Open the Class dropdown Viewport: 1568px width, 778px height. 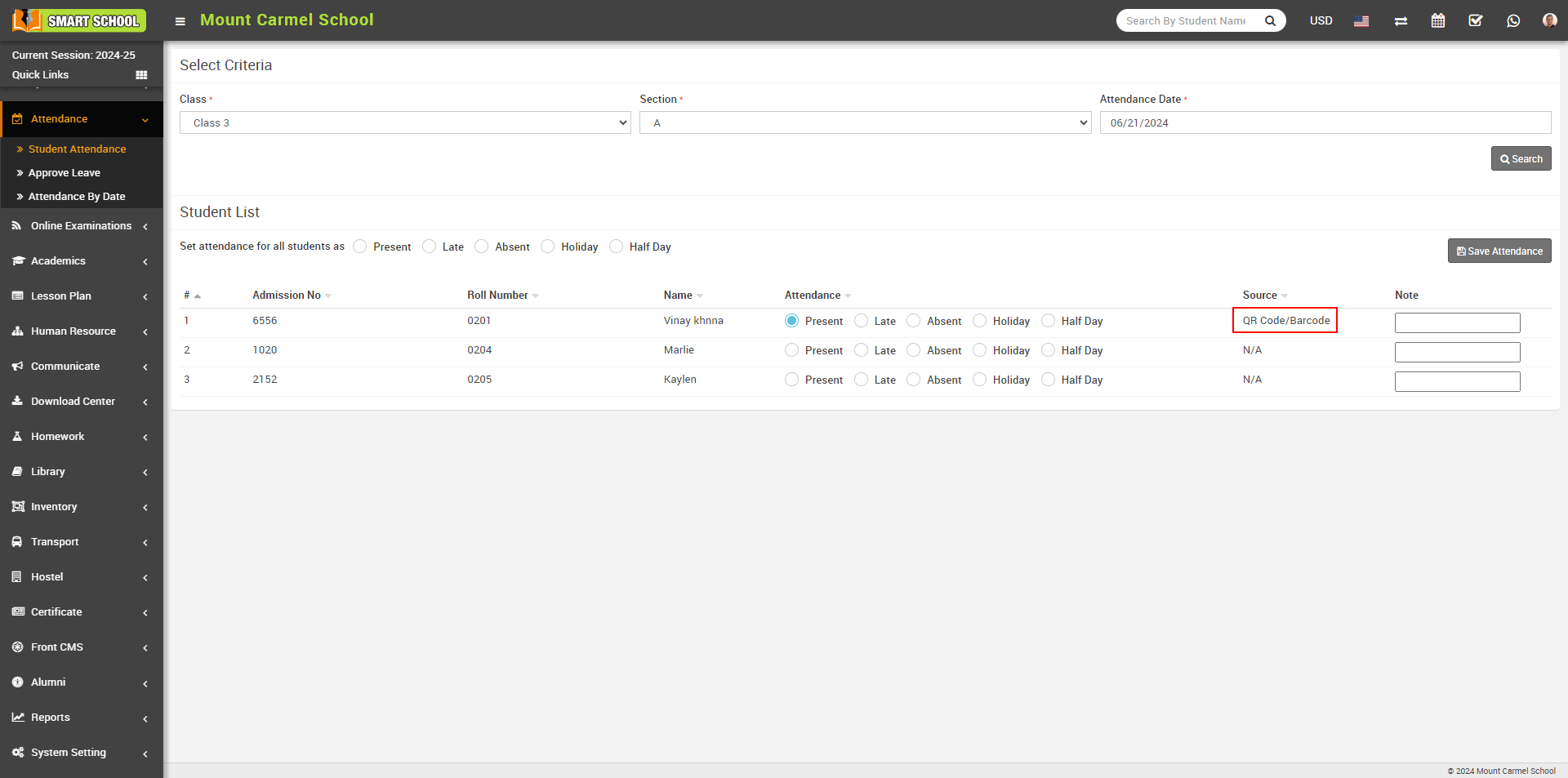click(404, 122)
